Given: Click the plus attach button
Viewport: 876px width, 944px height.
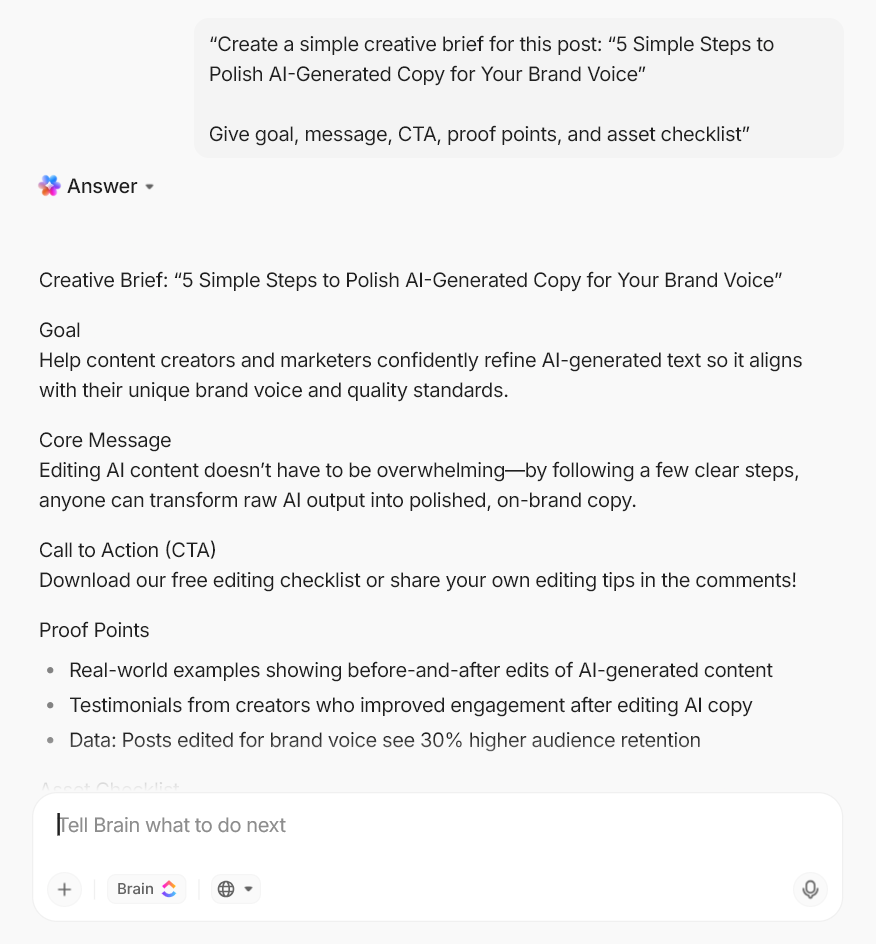Looking at the screenshot, I should pos(65,889).
